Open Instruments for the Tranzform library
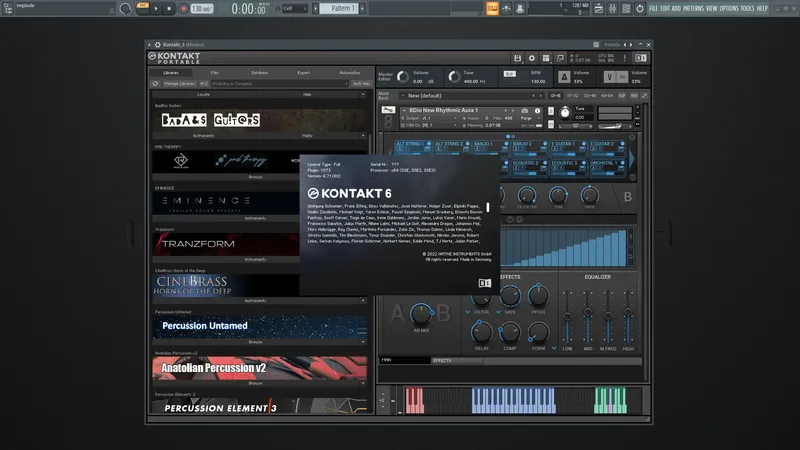 [255, 259]
